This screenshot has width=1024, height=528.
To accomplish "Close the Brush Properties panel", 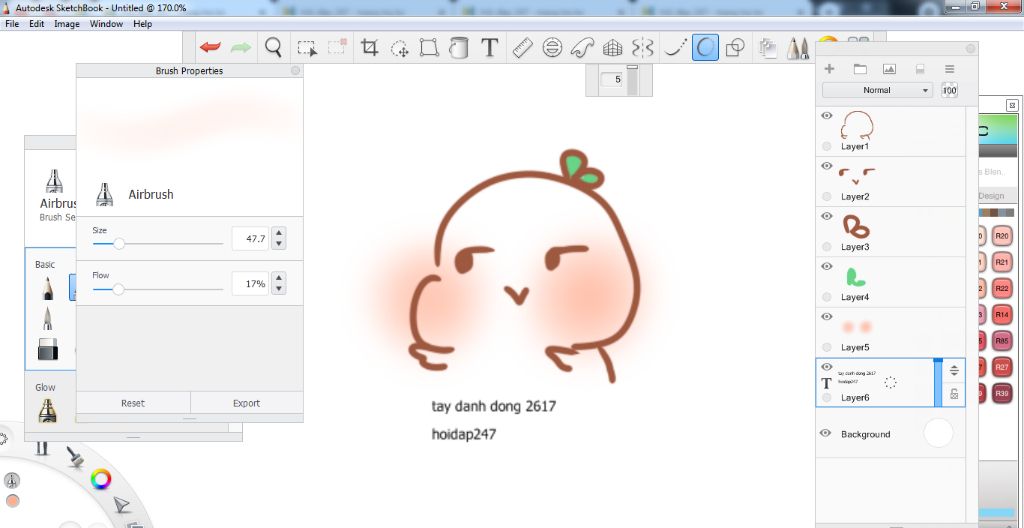I will tap(295, 71).
